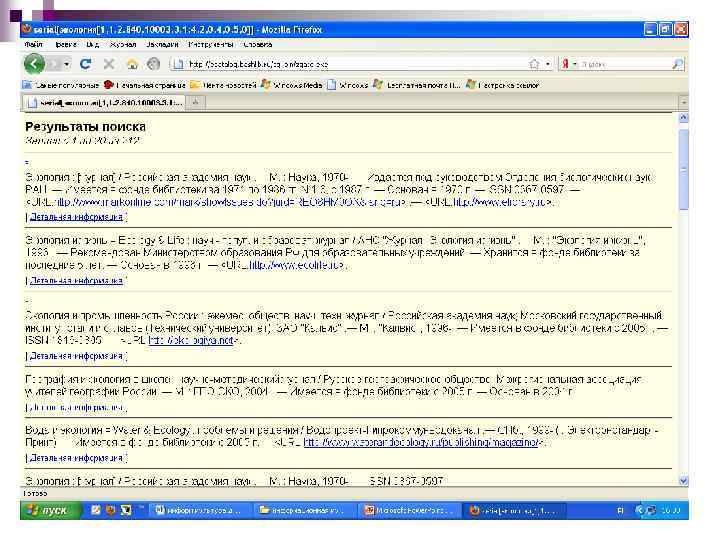720x540 pixels.
Task: Open the Файл menu
Action: point(33,45)
